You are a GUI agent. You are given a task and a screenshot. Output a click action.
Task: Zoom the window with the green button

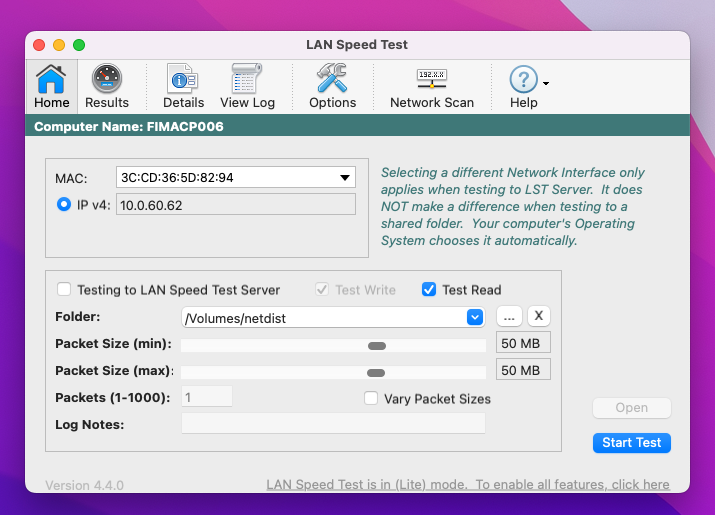[x=79, y=45]
